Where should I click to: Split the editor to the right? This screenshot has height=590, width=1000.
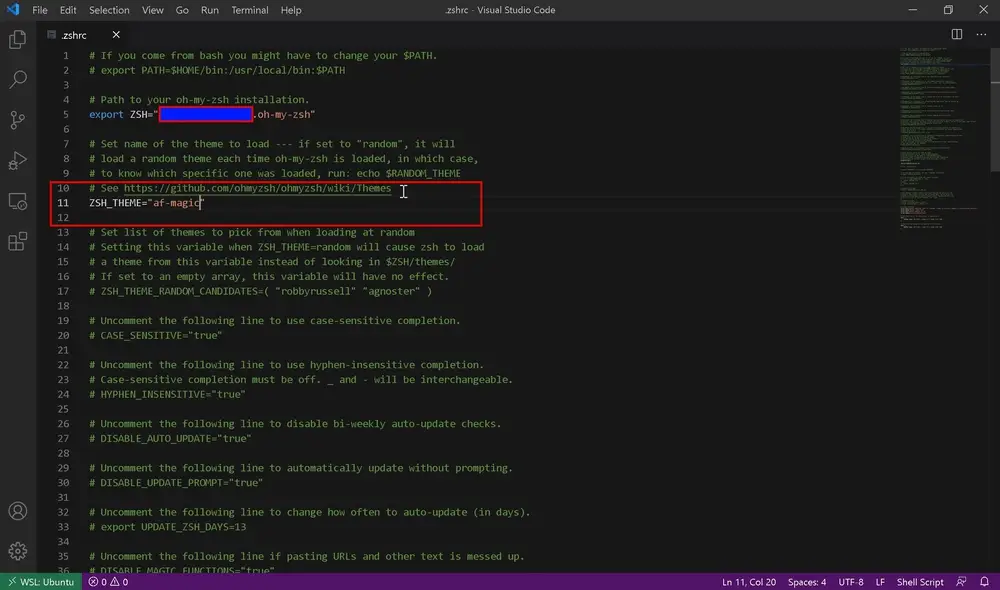957,34
